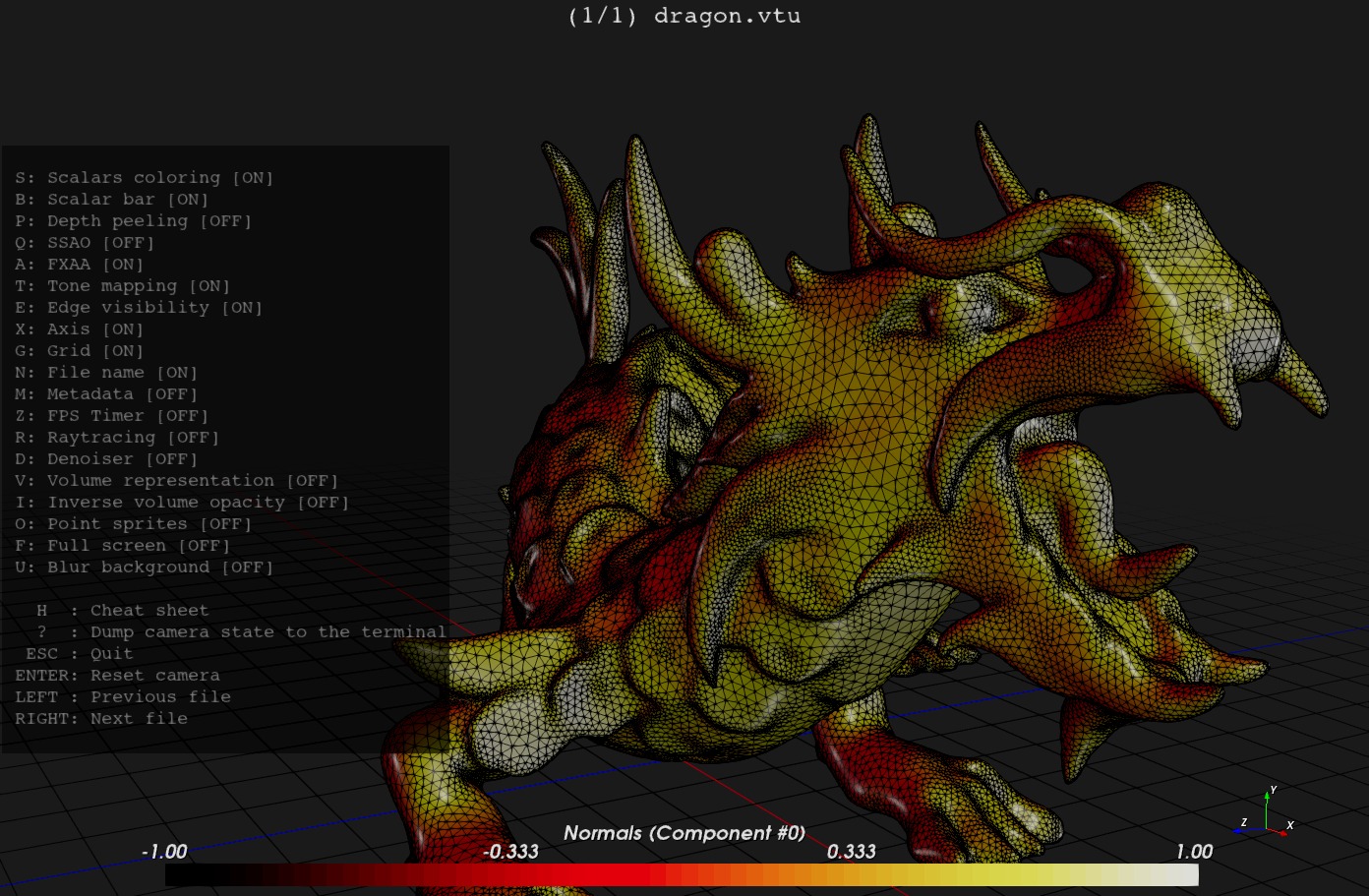
Task: Click the 'Normals (Component #0)' scalar bar title
Action: click(x=684, y=833)
